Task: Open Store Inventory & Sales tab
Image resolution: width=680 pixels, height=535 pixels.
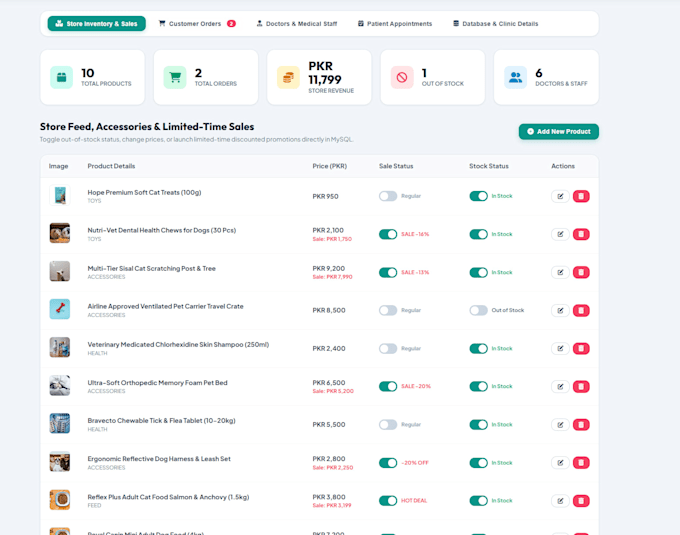Action: point(96,23)
